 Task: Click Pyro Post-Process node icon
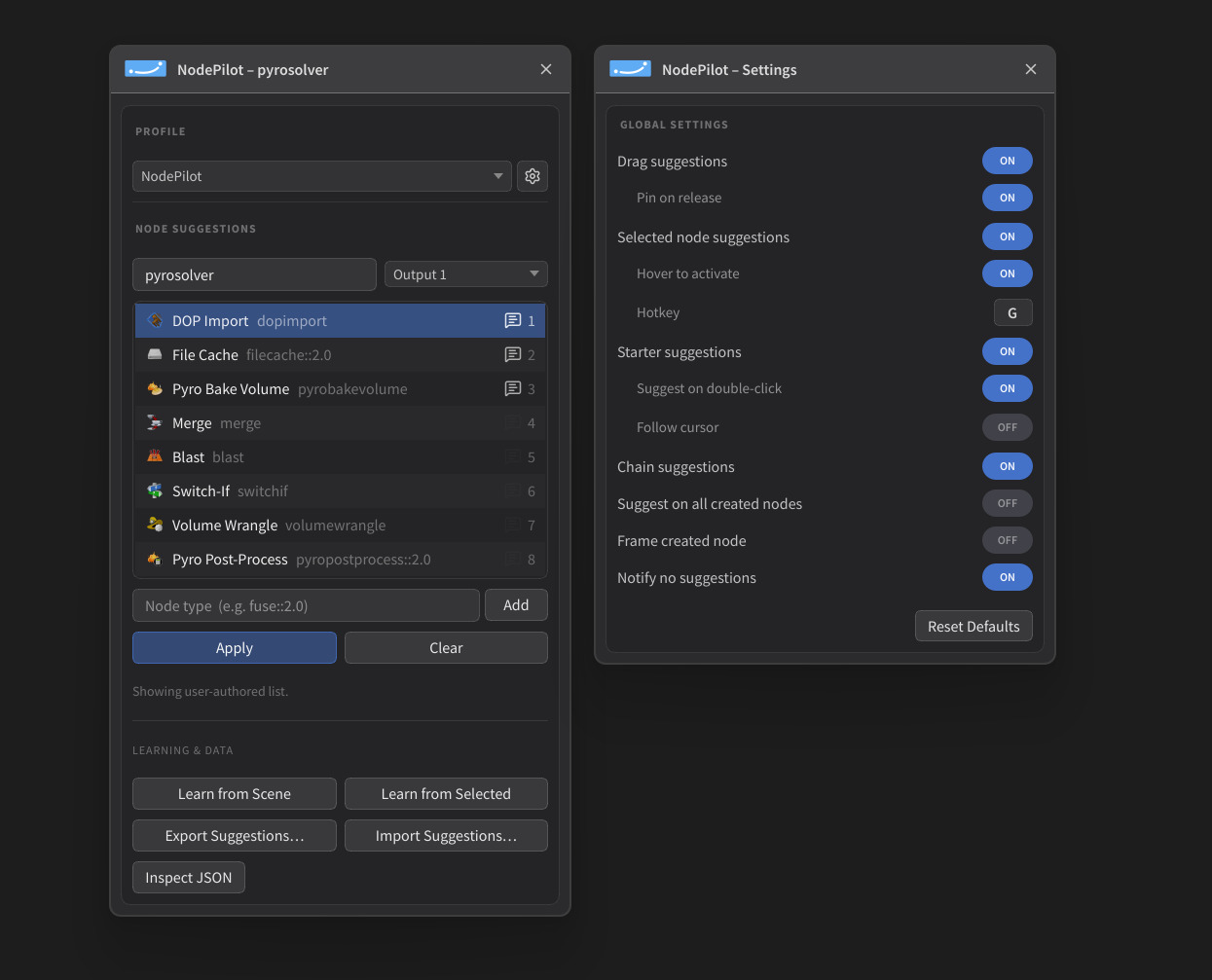155,559
